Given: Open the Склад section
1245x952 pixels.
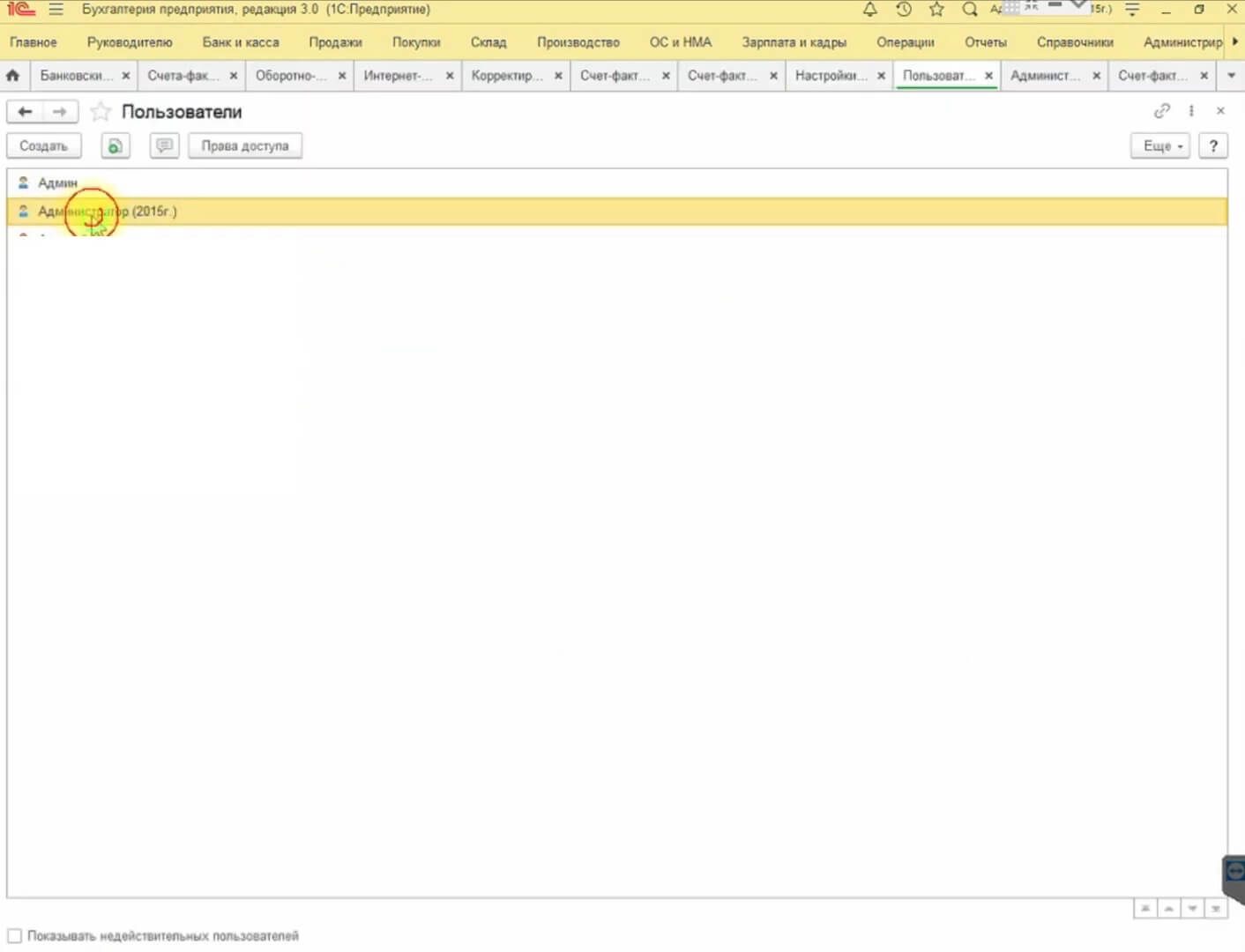Looking at the screenshot, I should (x=488, y=42).
